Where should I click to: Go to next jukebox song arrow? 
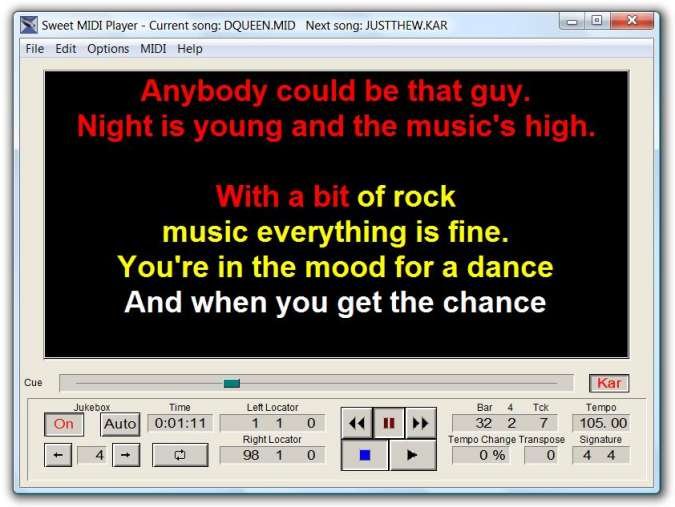(x=126, y=455)
